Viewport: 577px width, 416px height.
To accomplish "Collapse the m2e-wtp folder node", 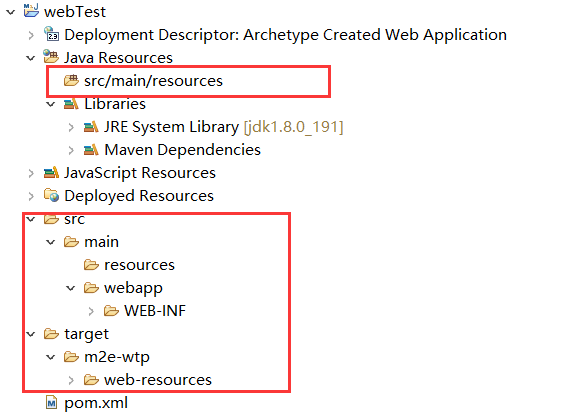I will tap(51, 357).
